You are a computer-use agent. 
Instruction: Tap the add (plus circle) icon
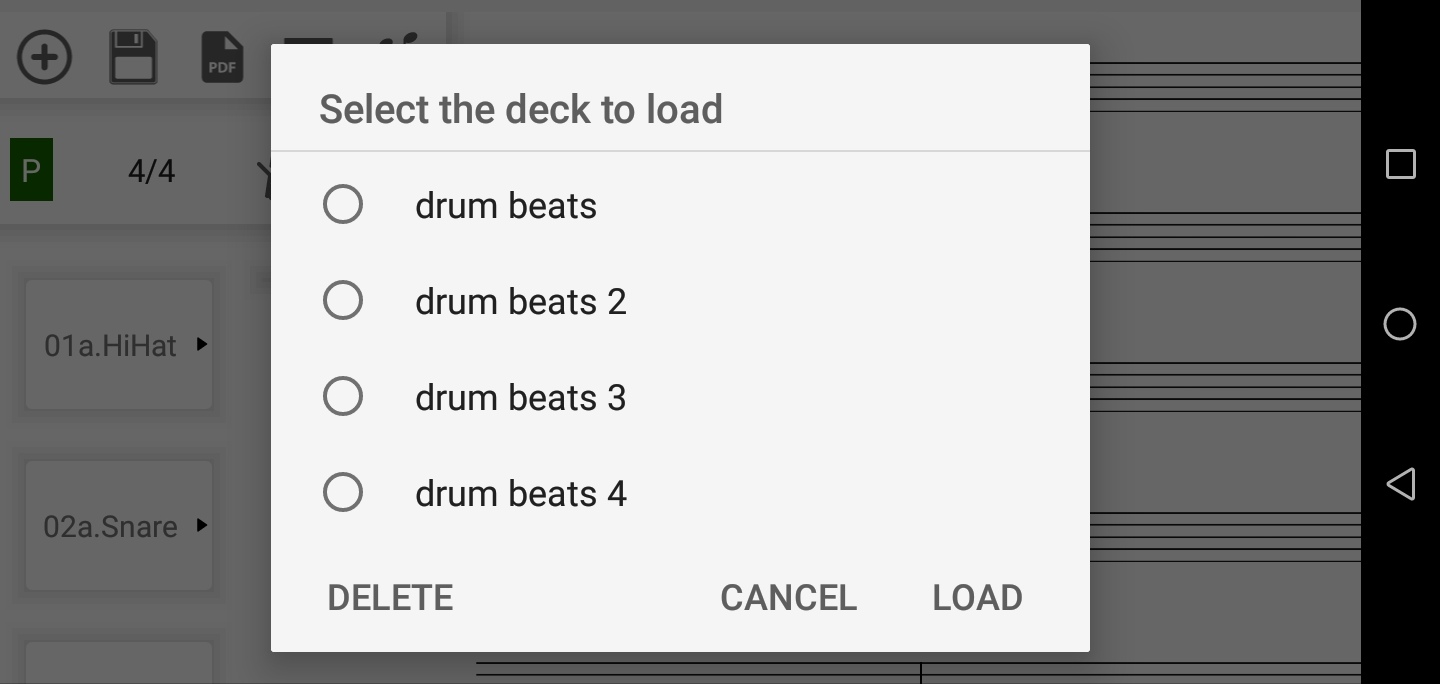point(44,57)
